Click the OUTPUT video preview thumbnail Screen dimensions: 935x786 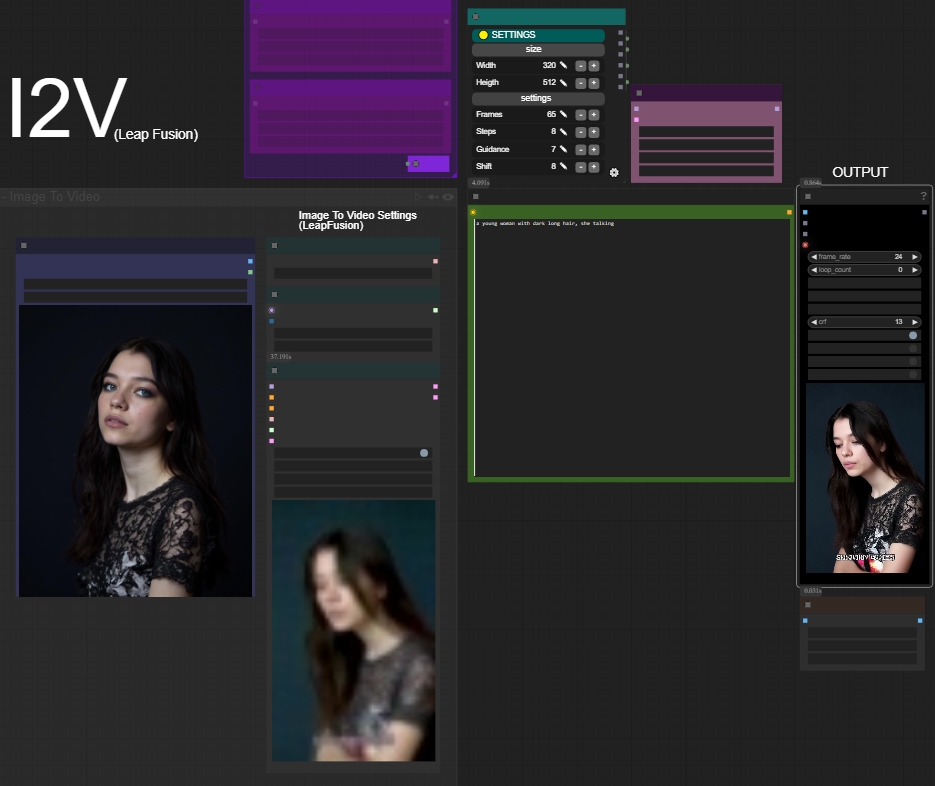[x=865, y=478]
